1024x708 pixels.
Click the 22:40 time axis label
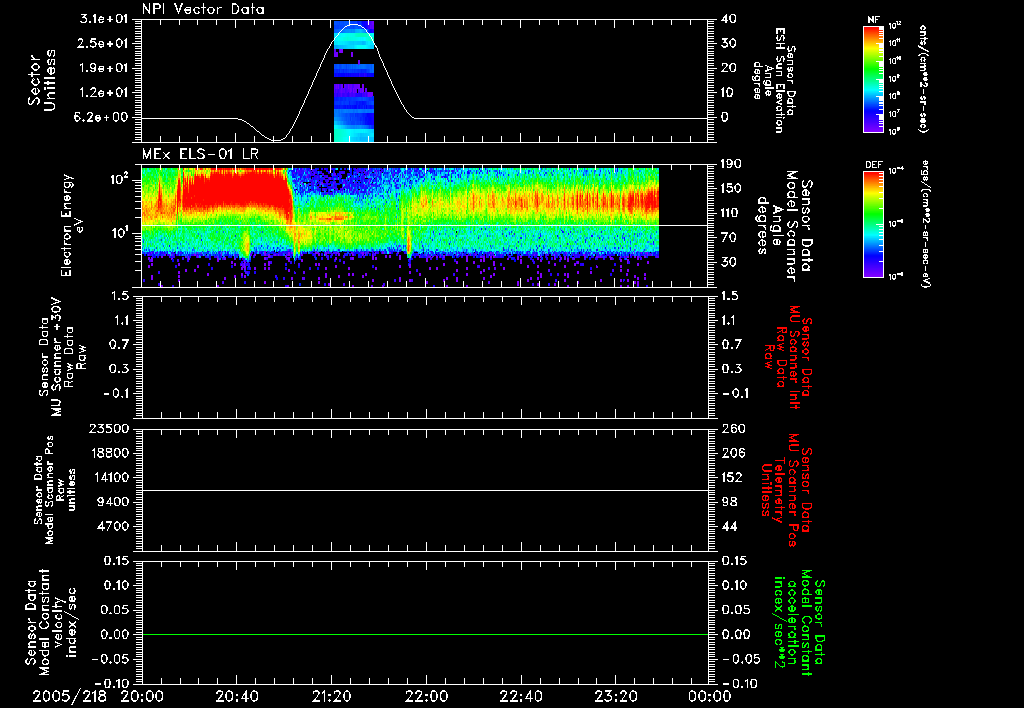(521, 695)
